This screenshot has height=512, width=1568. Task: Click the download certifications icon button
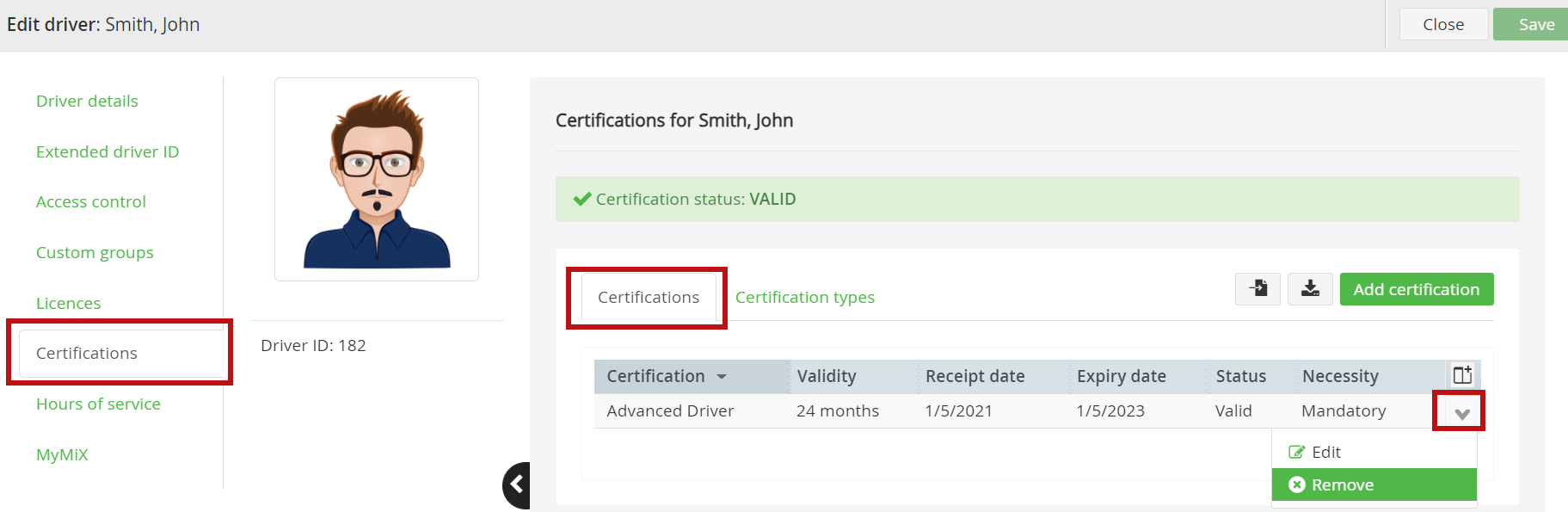coord(1310,289)
